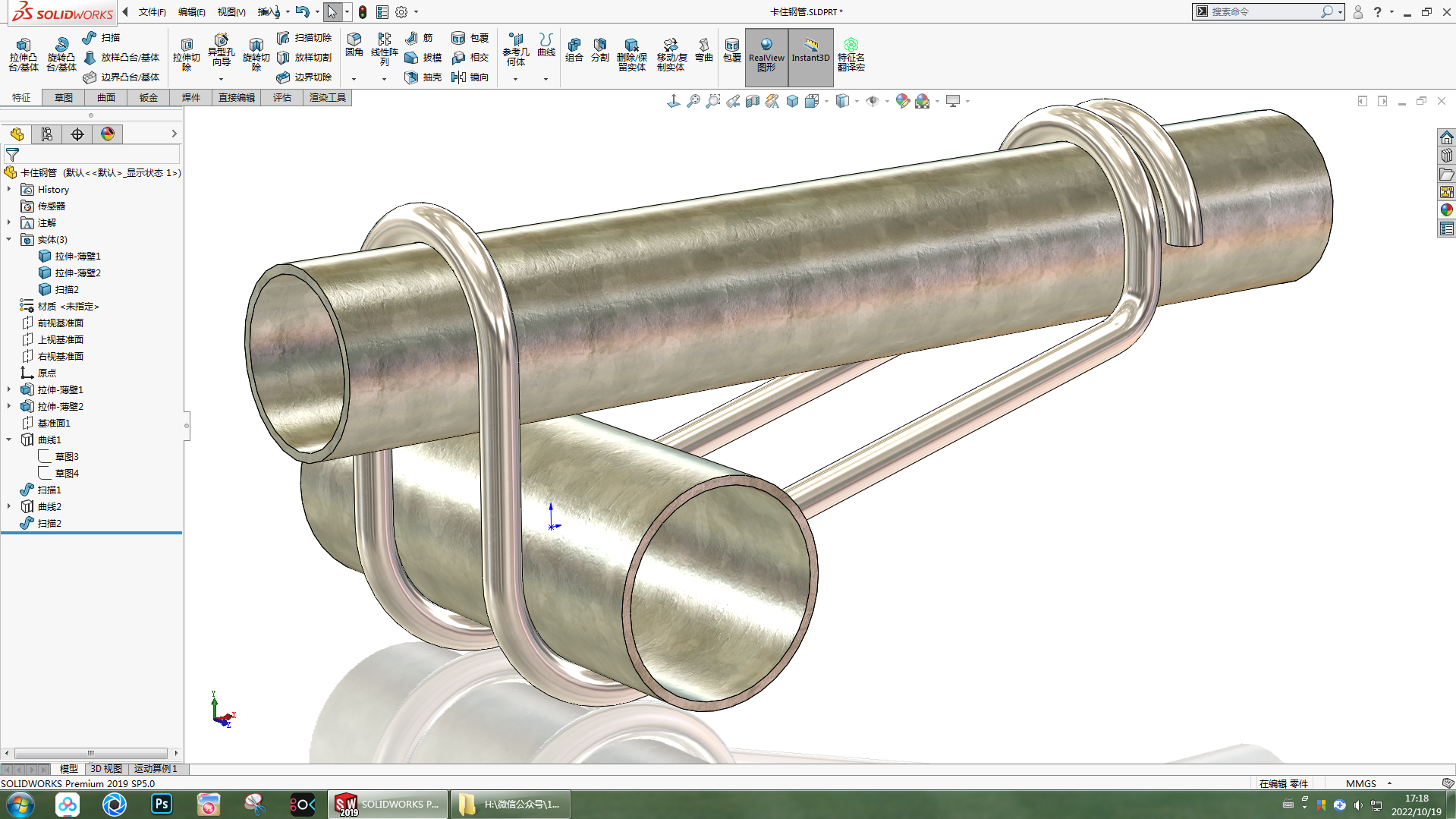1456x819 pixels.
Task: Click the Windows Start button
Action: pyautogui.click(x=20, y=804)
